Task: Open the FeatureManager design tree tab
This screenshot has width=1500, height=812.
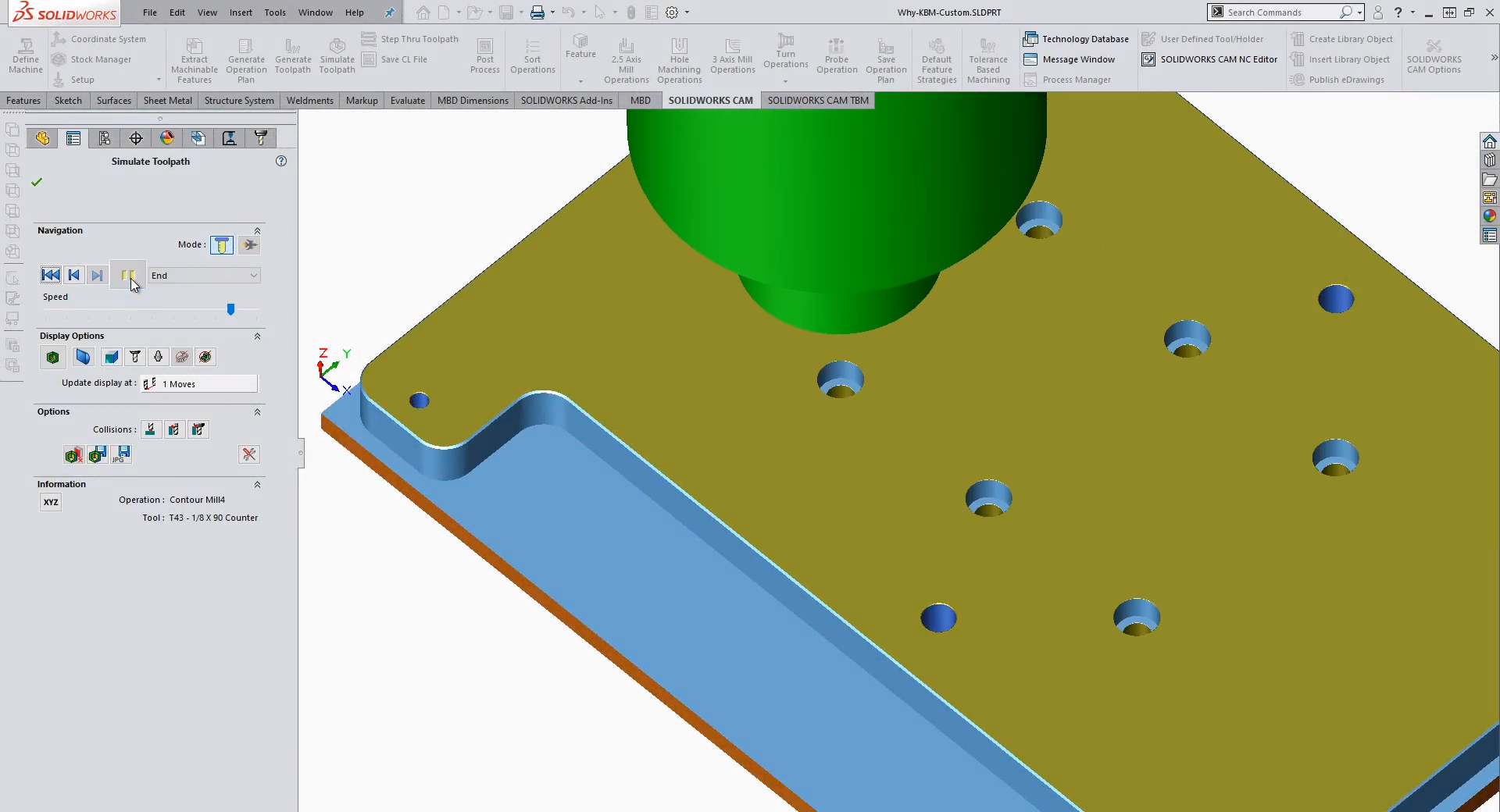Action: pyautogui.click(x=42, y=138)
